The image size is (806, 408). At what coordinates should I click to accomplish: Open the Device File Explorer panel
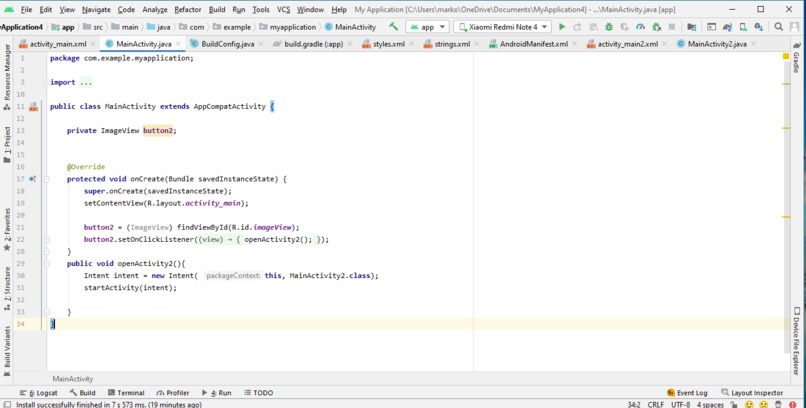[x=797, y=341]
